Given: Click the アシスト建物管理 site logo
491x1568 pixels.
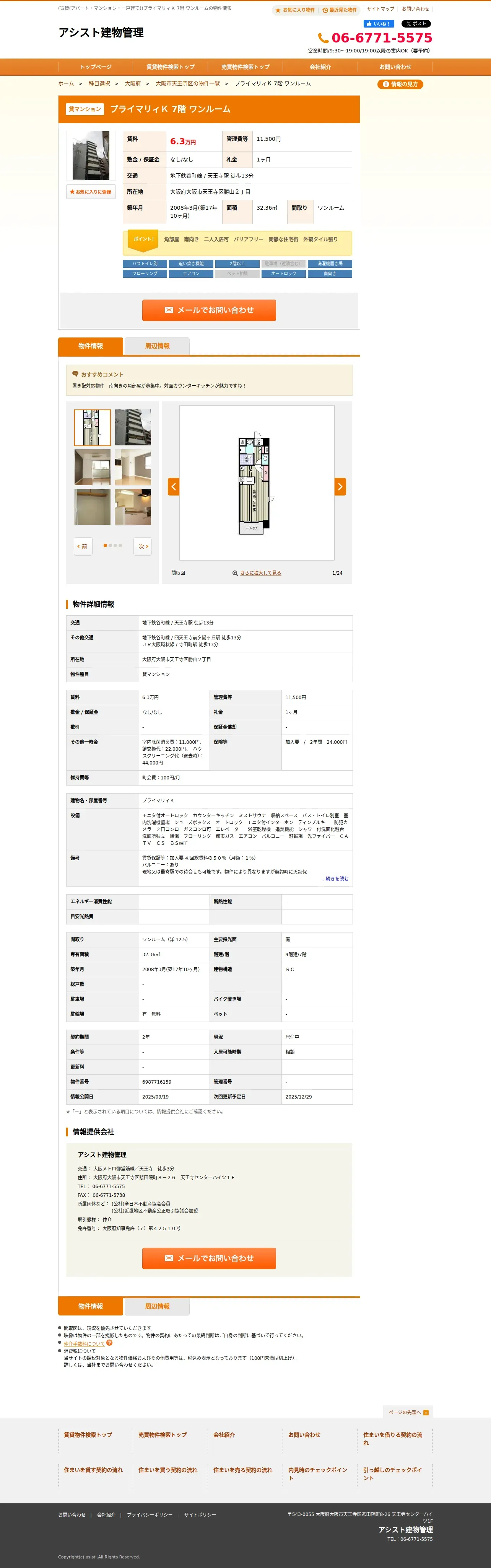Looking at the screenshot, I should click(x=101, y=32).
